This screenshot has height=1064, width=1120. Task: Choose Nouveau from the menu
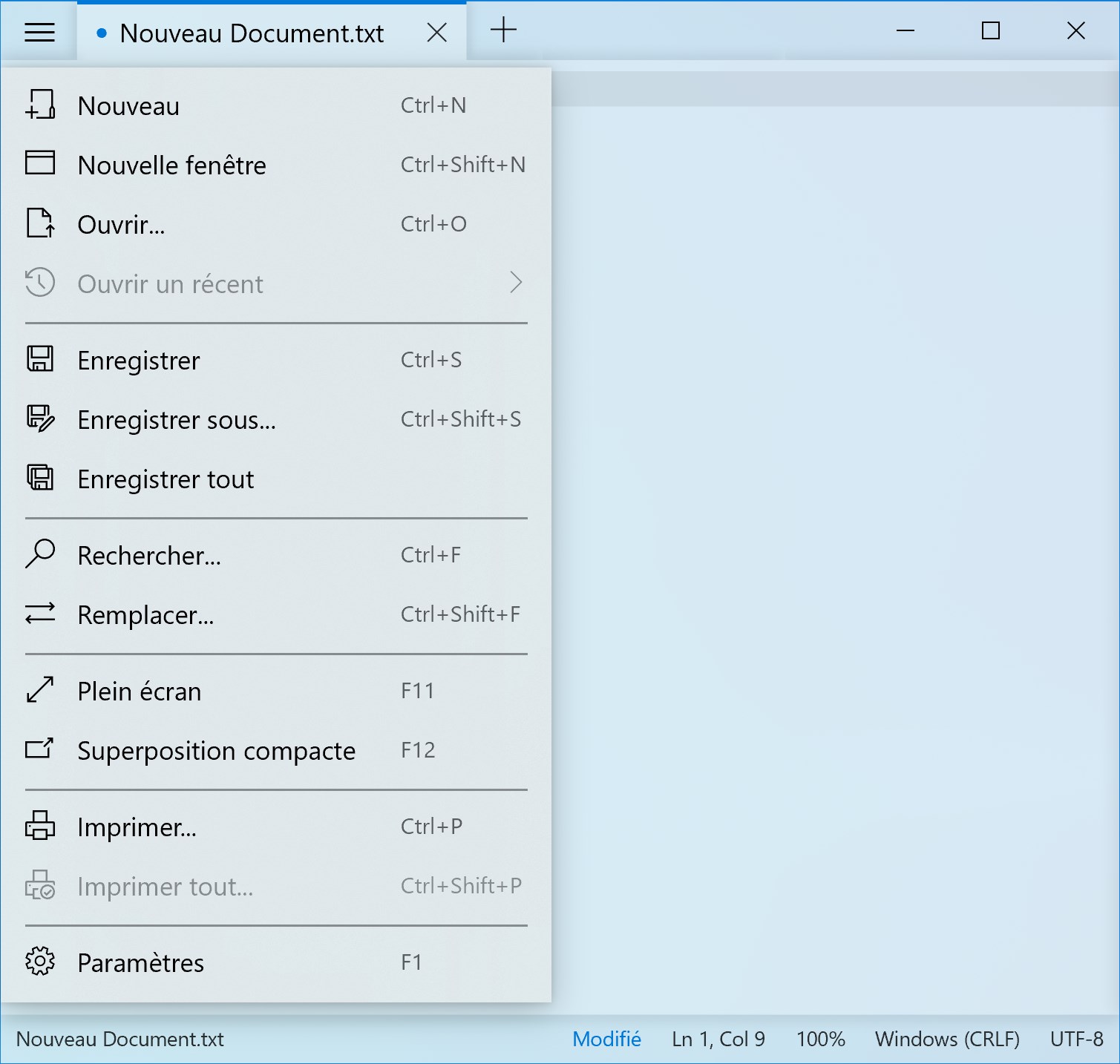[x=276, y=105]
